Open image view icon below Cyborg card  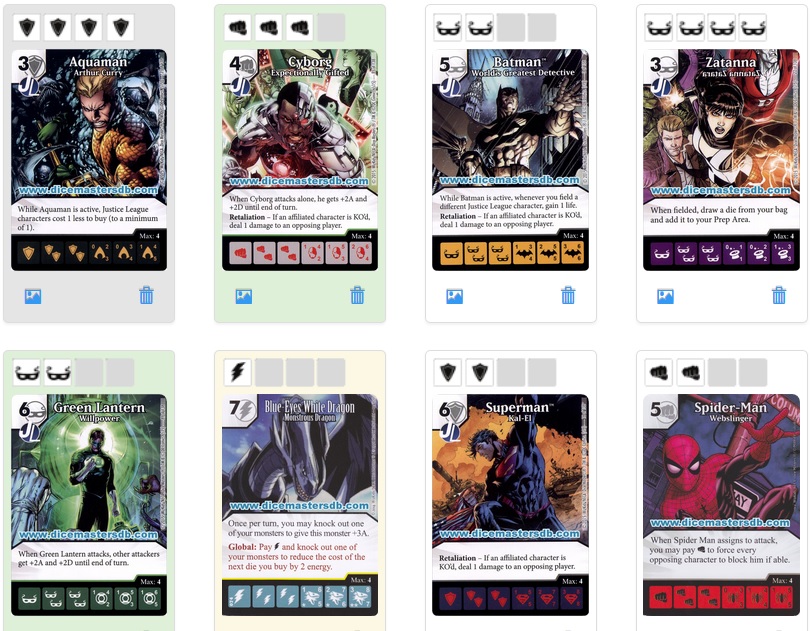pyautogui.click(x=244, y=296)
